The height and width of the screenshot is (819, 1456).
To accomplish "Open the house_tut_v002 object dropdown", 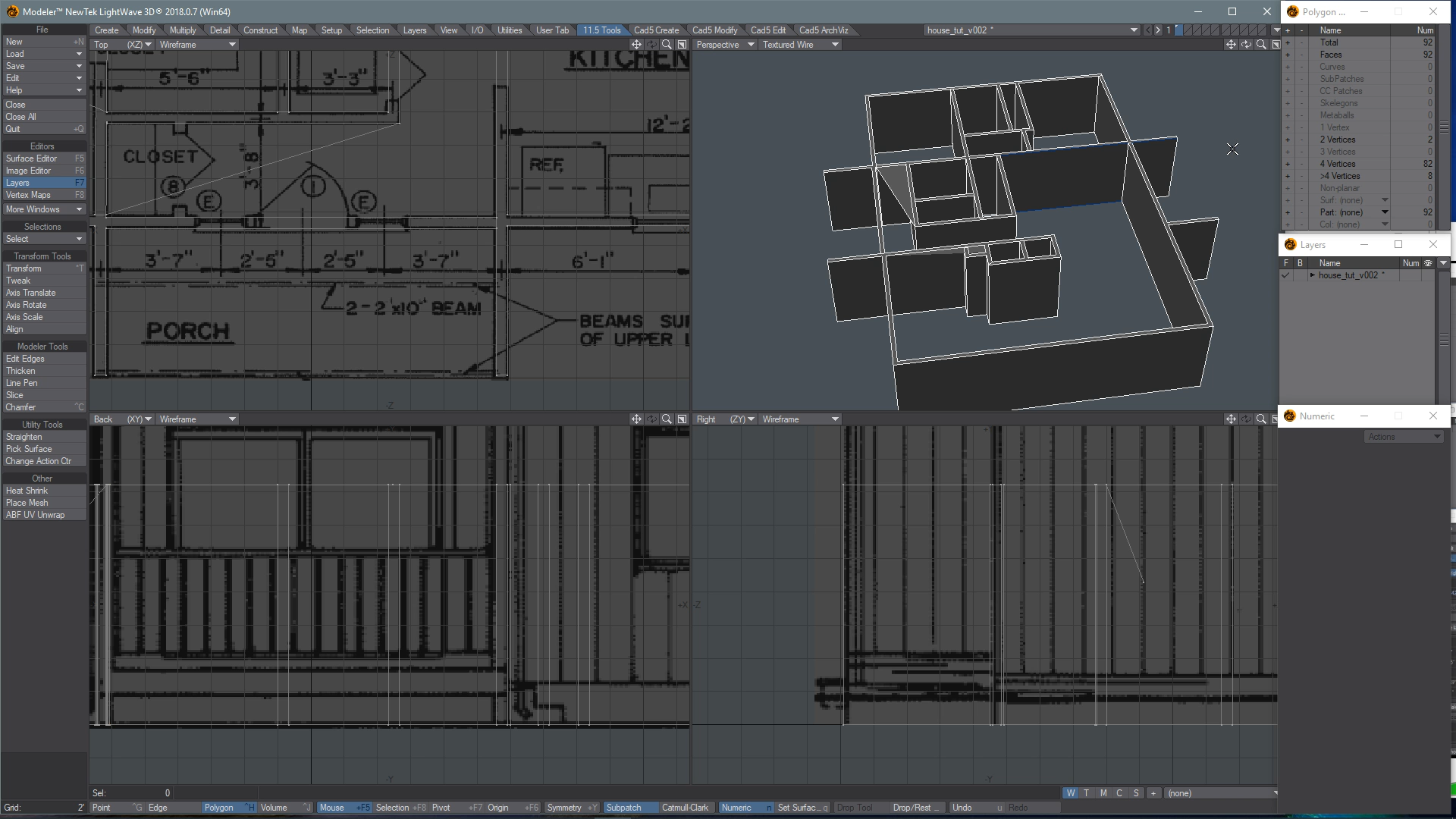I will click(x=1031, y=30).
